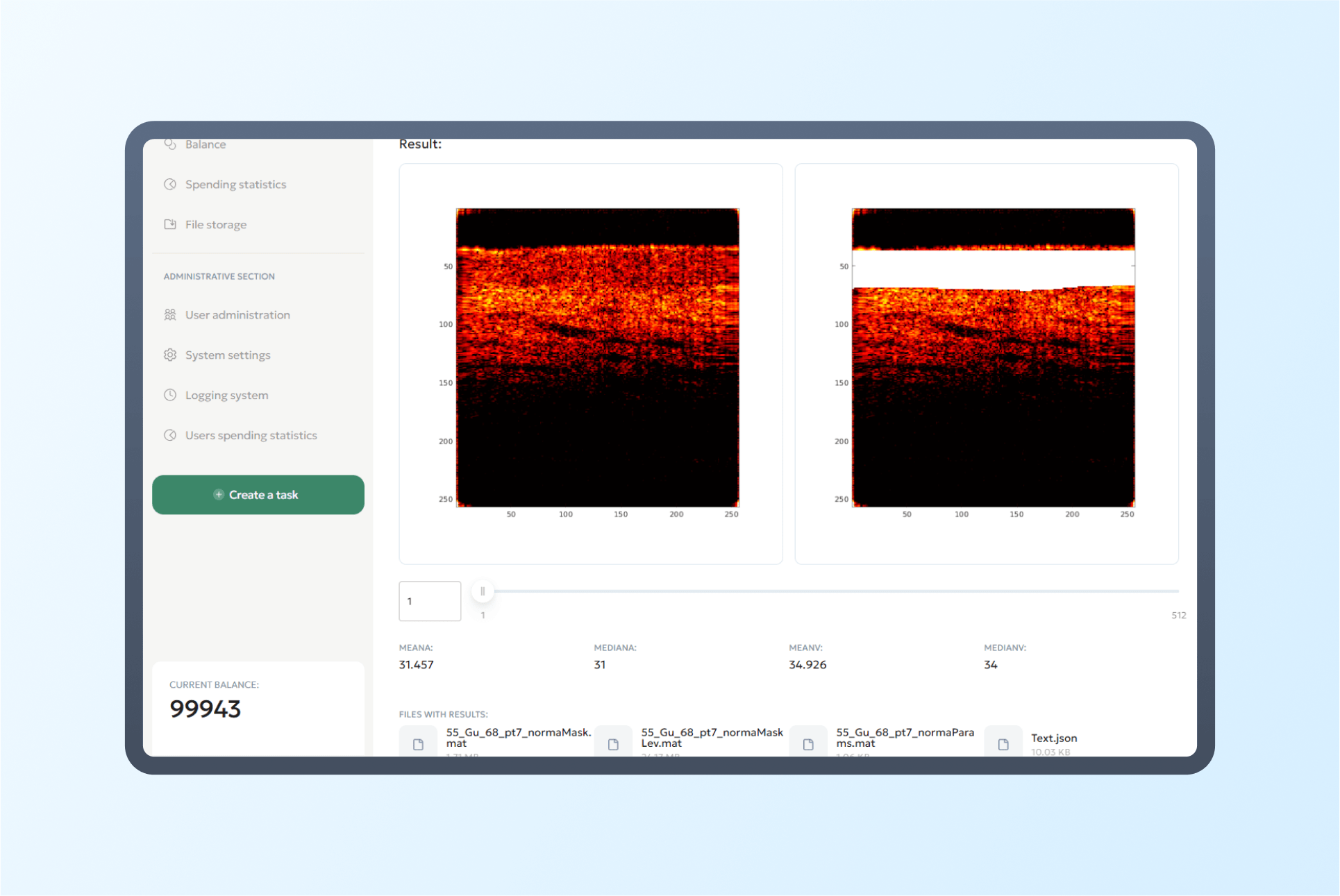This screenshot has width=1340, height=896.
Task: Click the file icon for normaMaskLev.mat
Action: coord(613,744)
